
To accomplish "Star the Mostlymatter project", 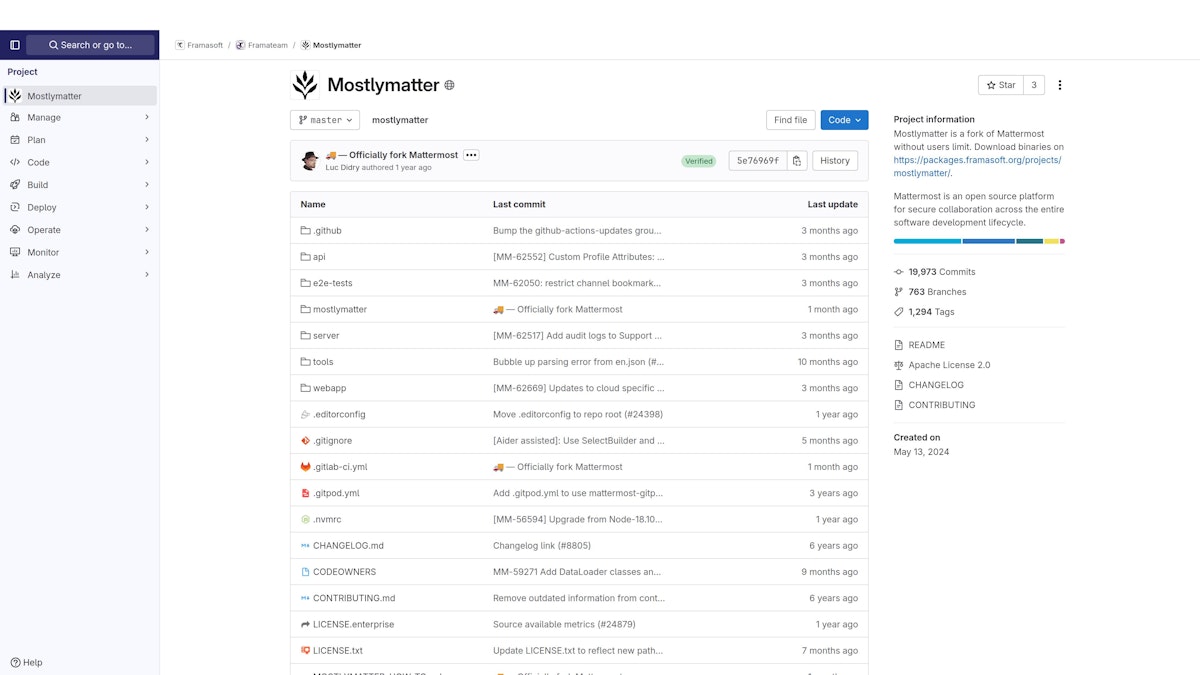I will tap(999, 85).
